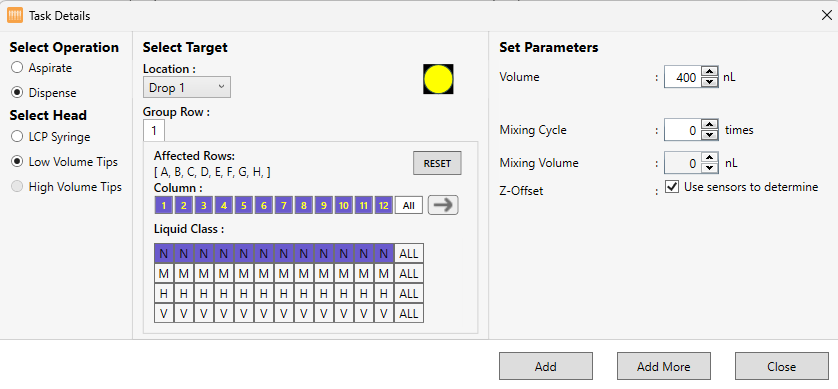
Task: Toggle column 5 selection button
Action: pos(244,205)
